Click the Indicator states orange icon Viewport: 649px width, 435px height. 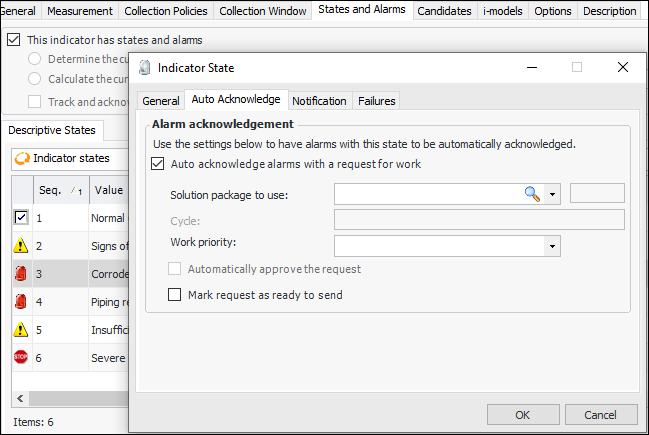[22, 158]
